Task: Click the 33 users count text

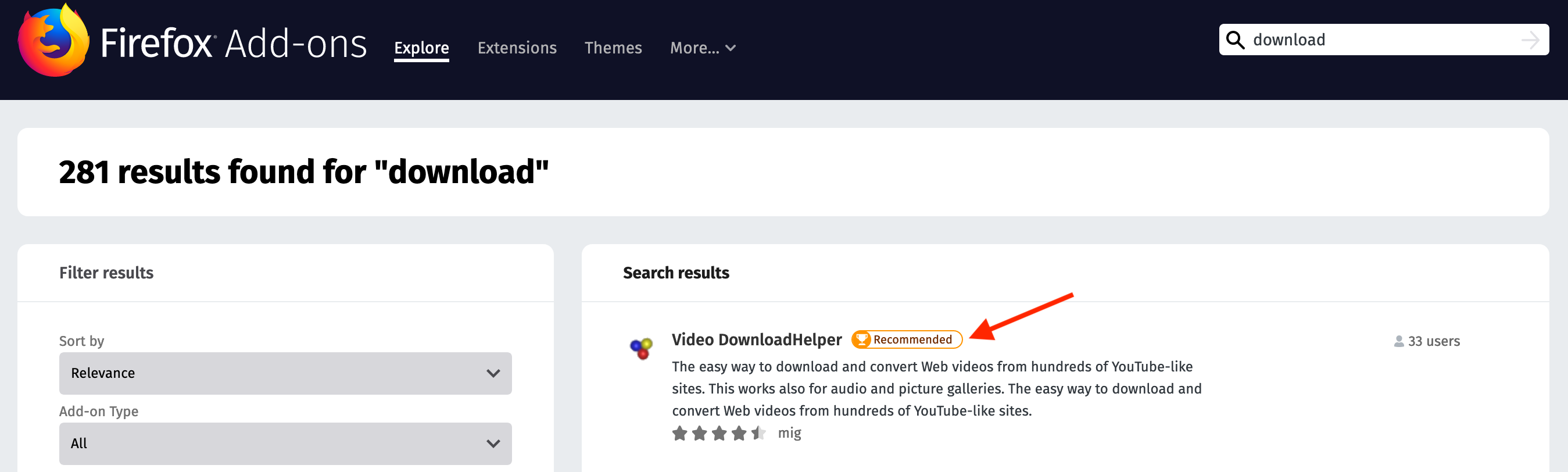Action: pos(1434,341)
